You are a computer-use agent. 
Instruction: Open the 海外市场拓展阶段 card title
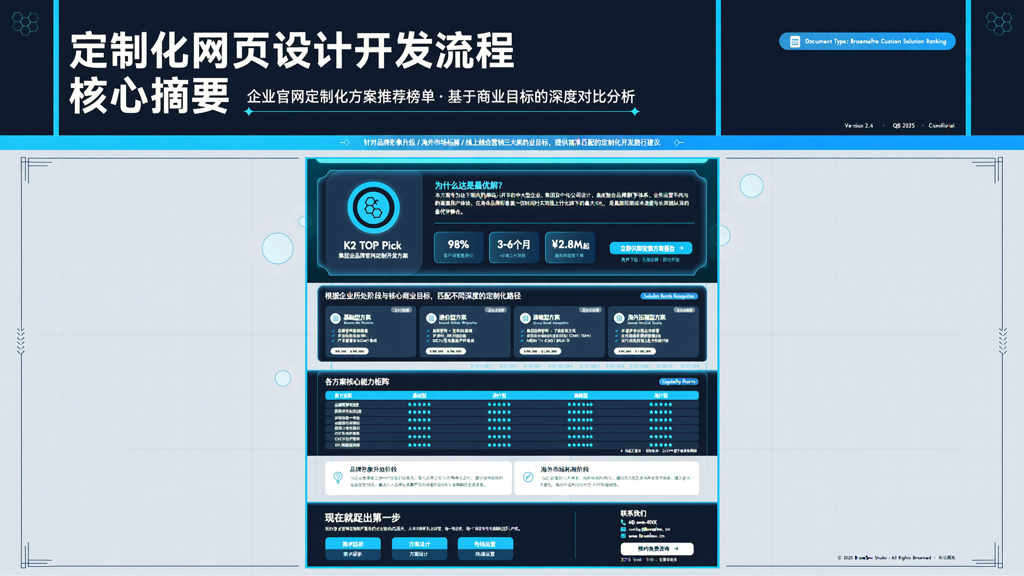tap(564, 470)
